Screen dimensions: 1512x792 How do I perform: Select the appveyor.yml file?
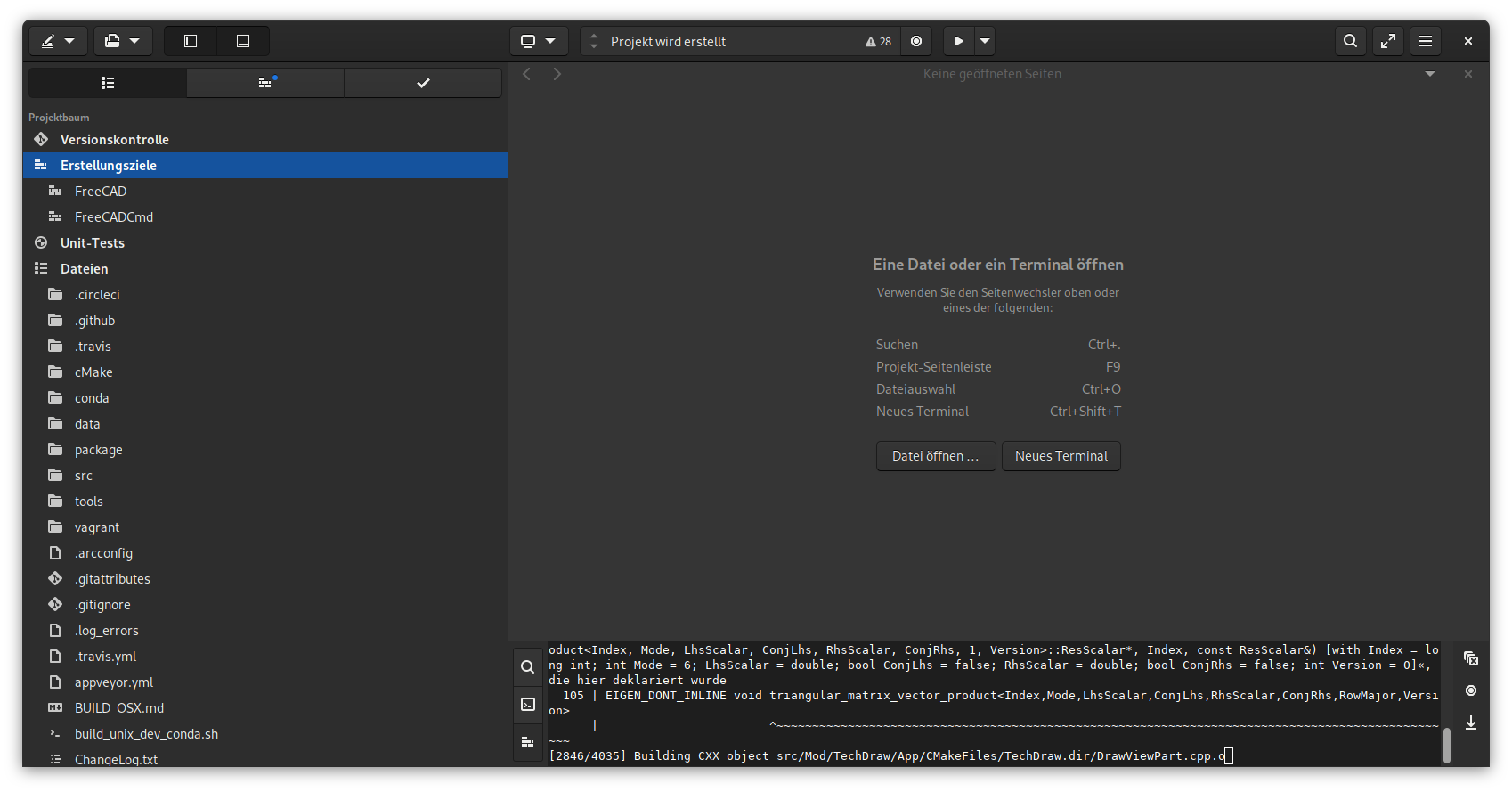265,682
